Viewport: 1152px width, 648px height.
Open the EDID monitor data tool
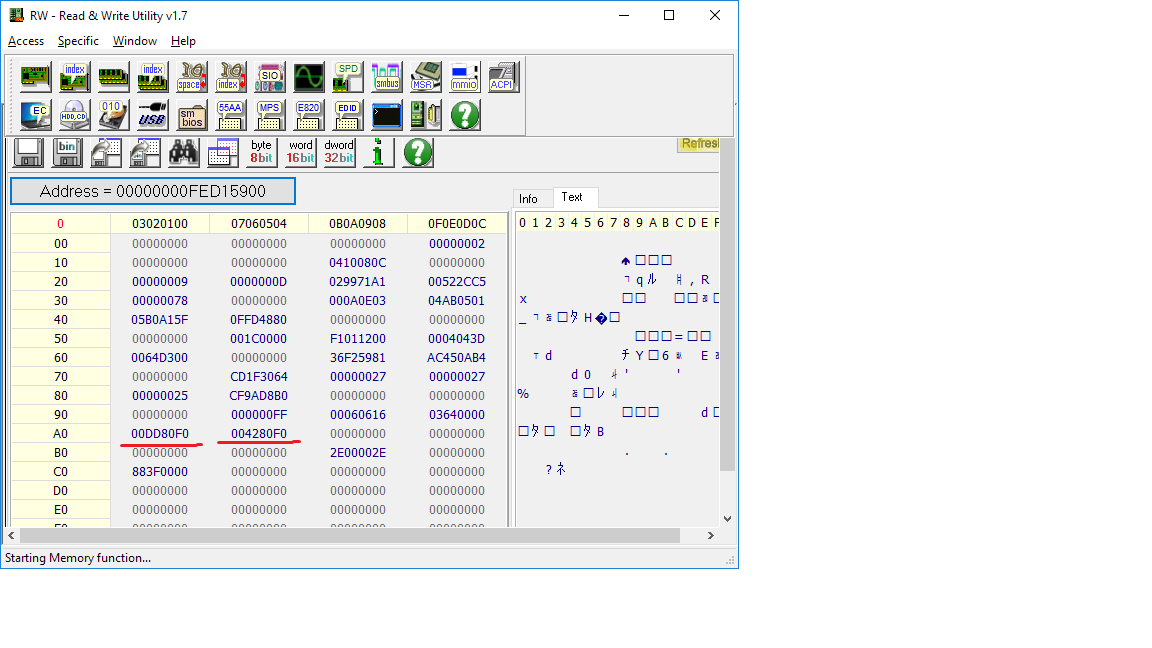[x=347, y=115]
